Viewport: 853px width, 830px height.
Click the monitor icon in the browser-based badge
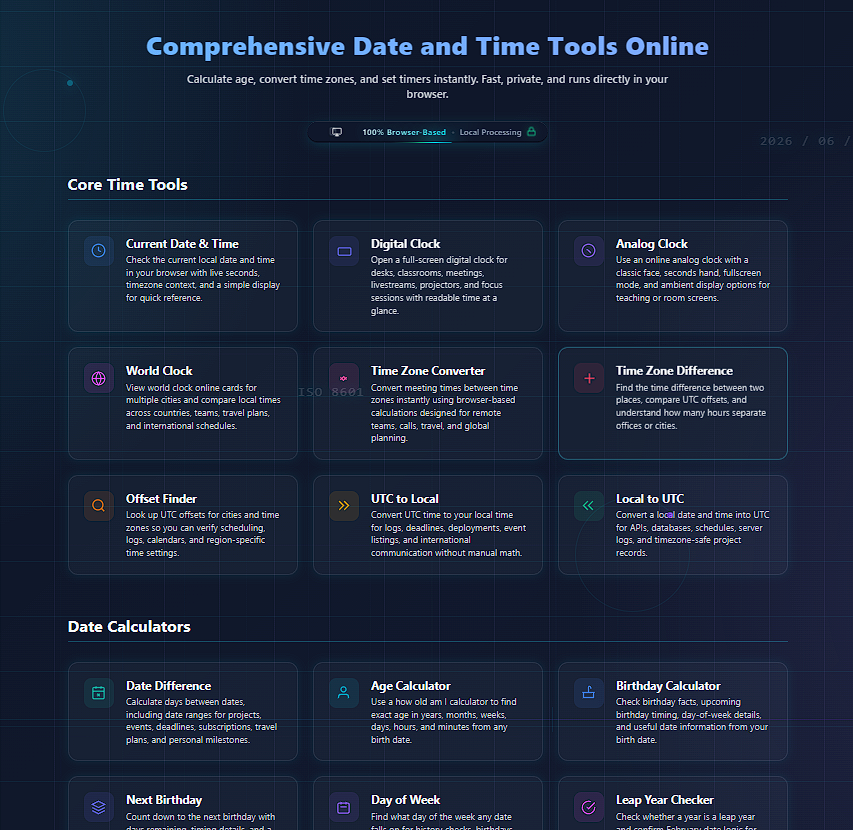pos(337,132)
